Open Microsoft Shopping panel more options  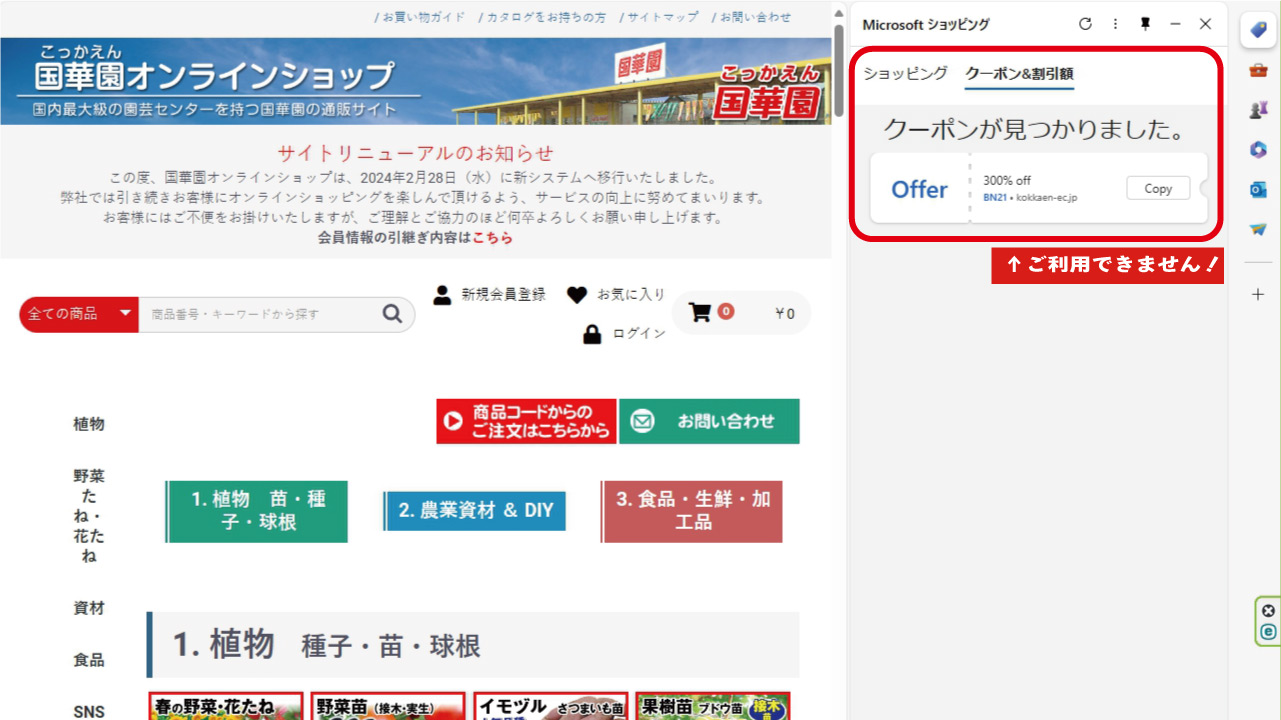coord(1115,24)
